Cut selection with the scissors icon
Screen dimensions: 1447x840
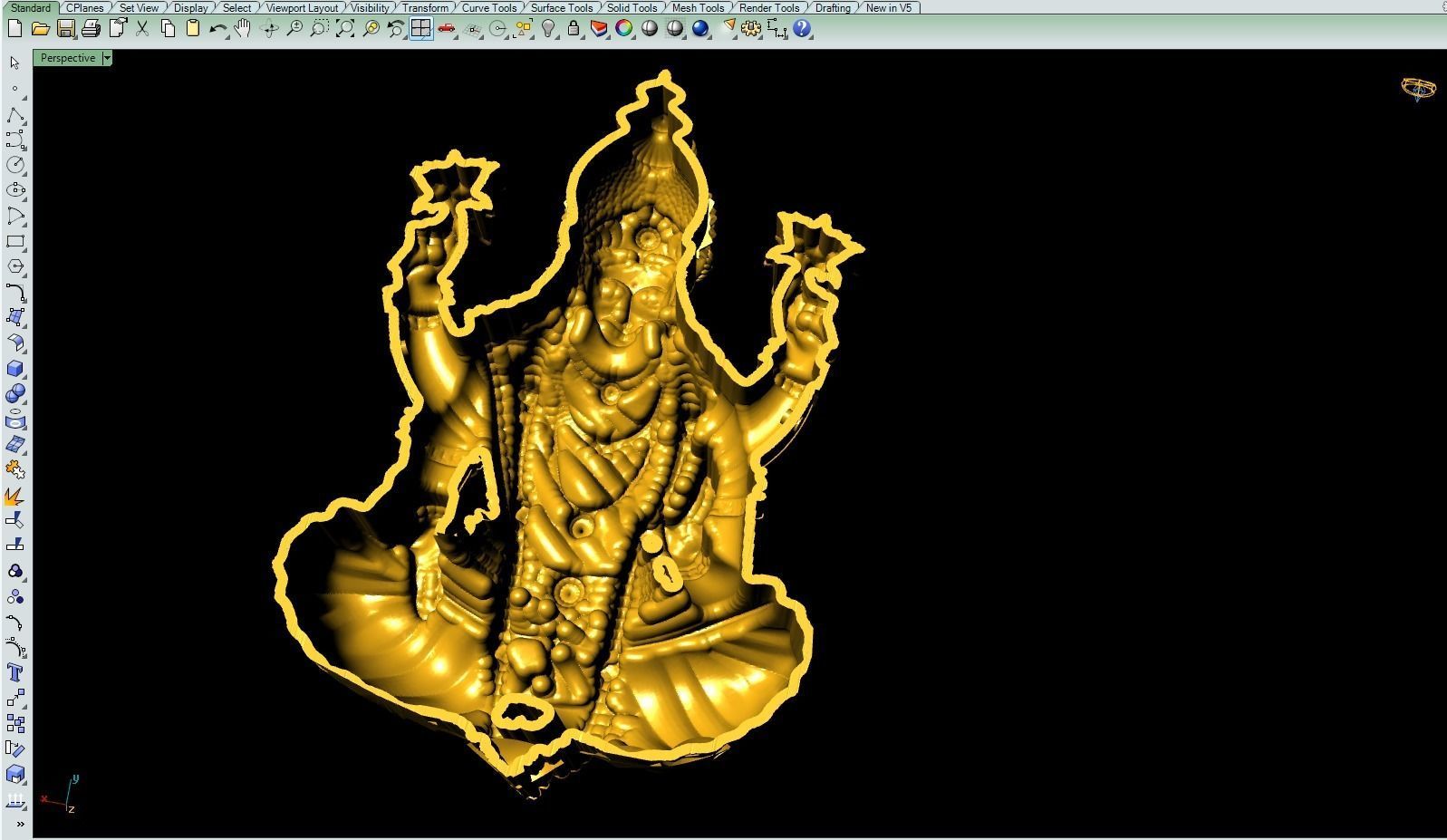point(142,29)
